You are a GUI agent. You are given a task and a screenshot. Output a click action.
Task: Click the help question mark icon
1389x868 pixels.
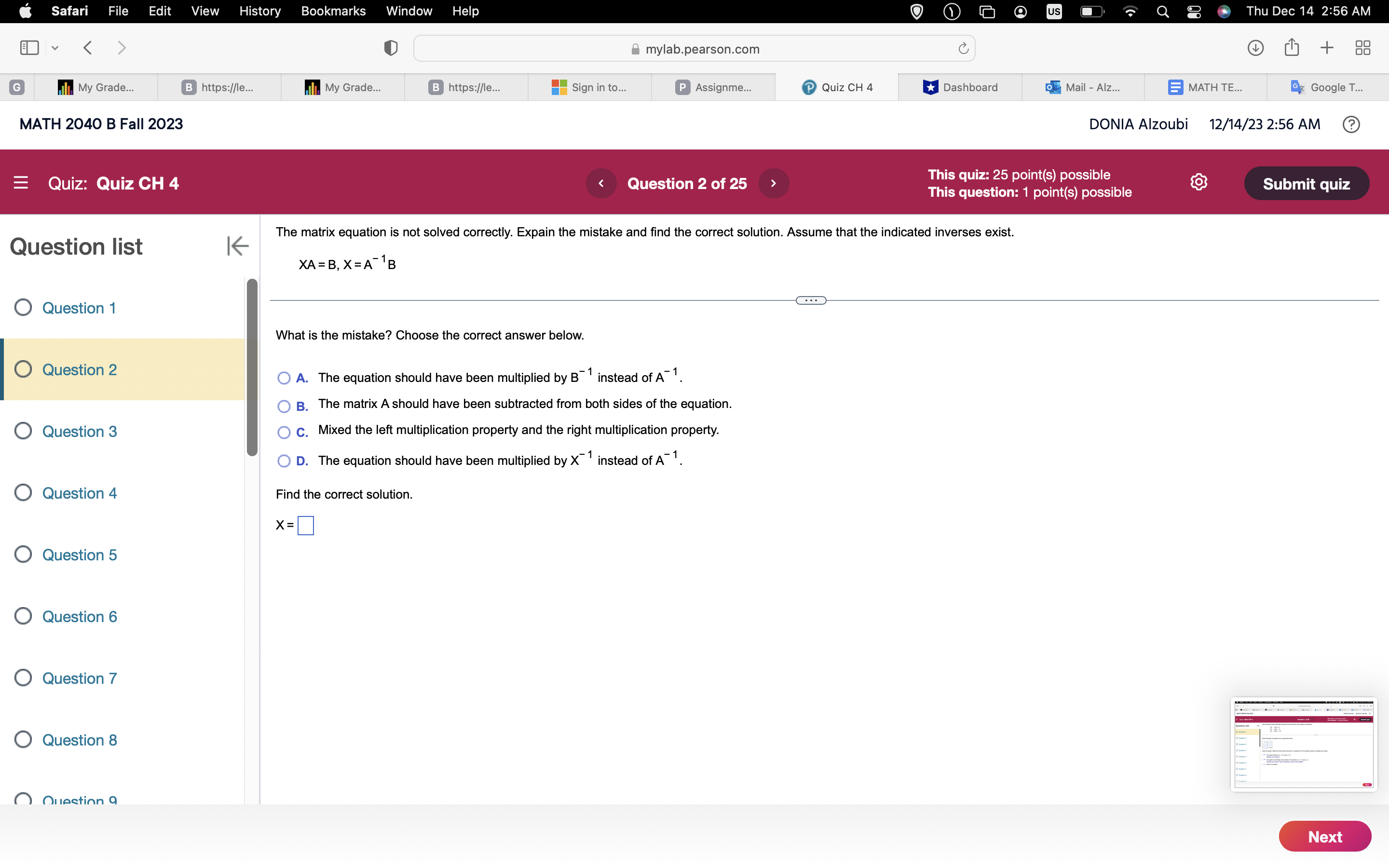pyautogui.click(x=1350, y=124)
